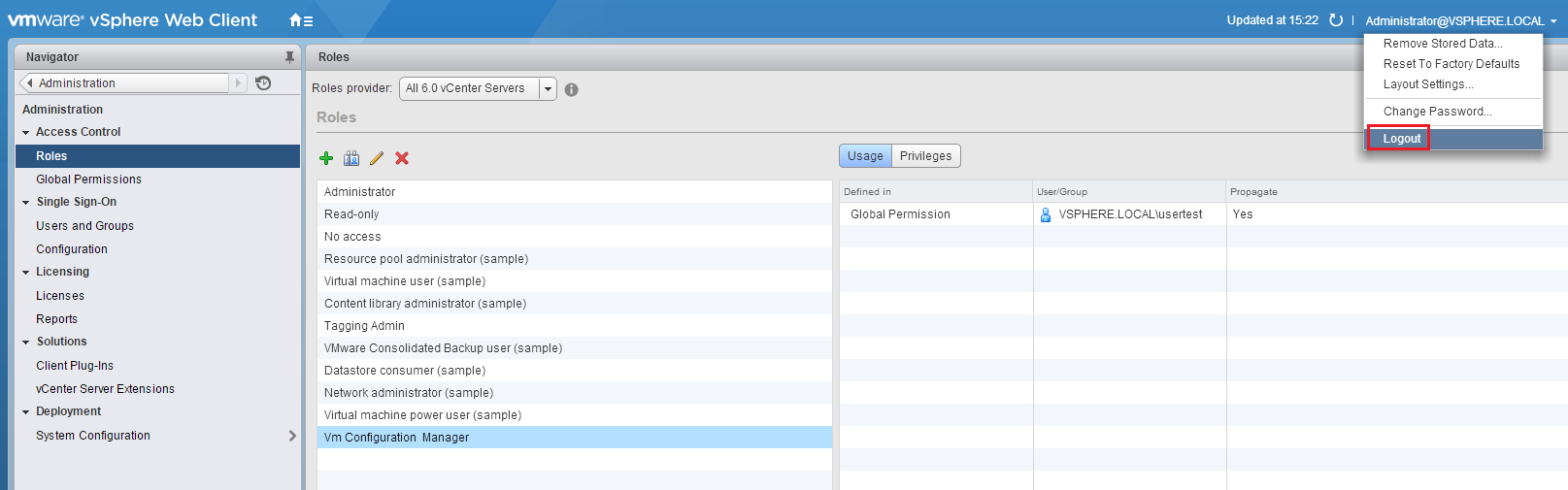This screenshot has width=1568, height=490.
Task: Go back via Administration breadcrumb arrow
Action: pos(30,83)
